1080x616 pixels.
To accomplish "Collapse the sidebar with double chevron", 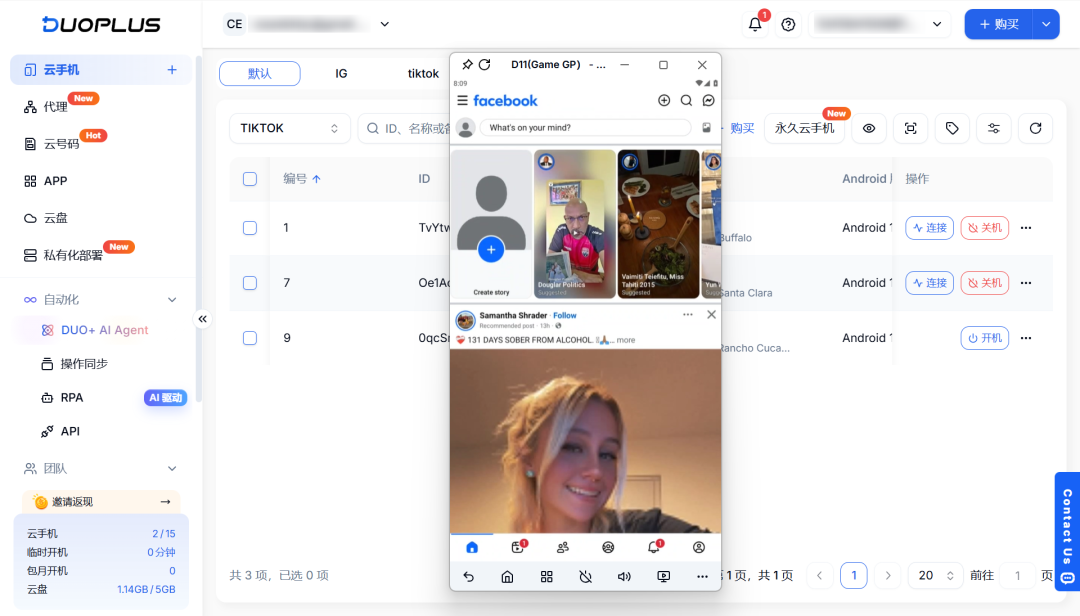I will [x=202, y=319].
